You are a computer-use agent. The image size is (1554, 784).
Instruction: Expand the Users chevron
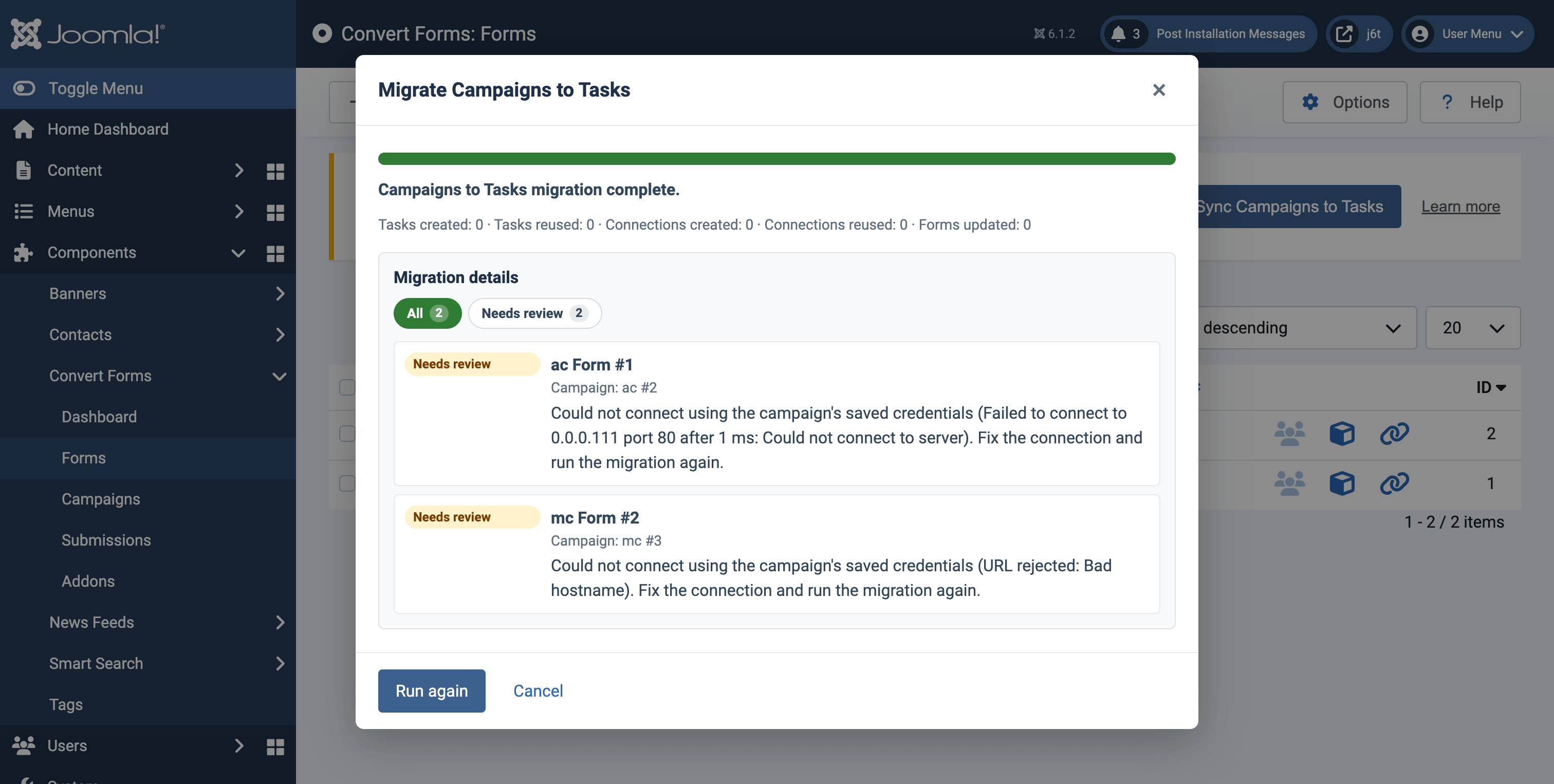click(x=239, y=745)
